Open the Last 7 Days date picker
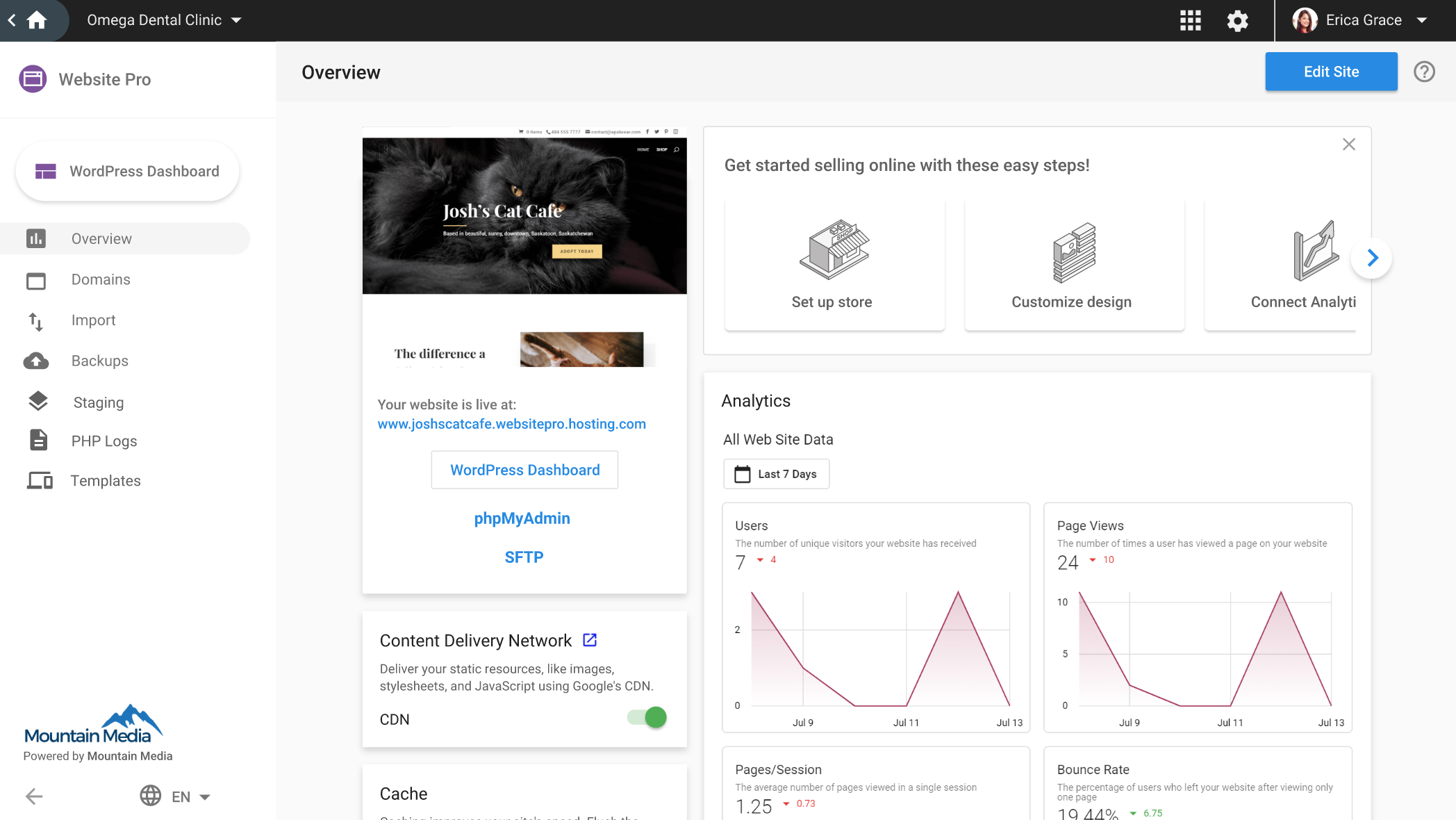 [776, 474]
